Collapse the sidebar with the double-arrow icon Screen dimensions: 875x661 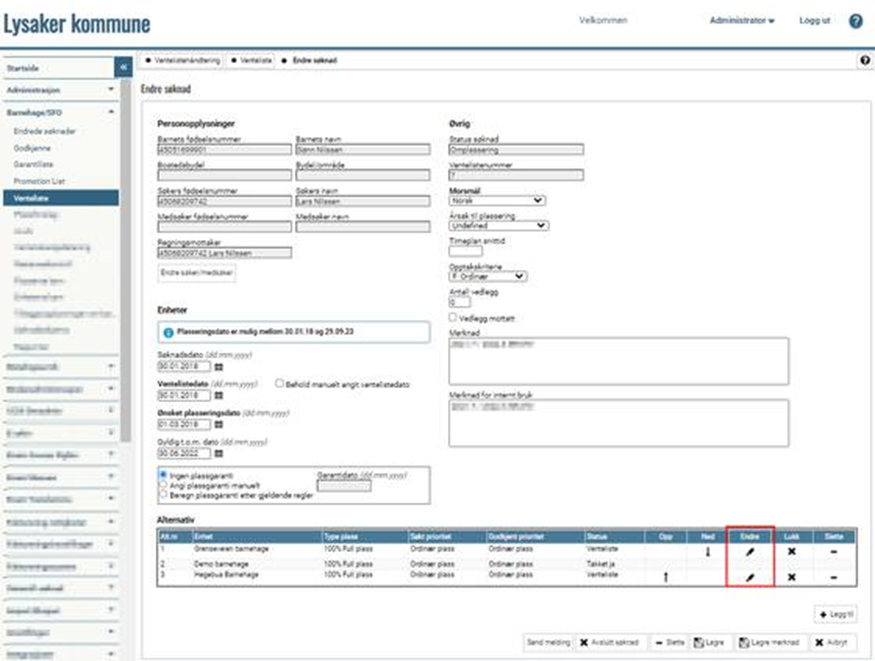pos(125,67)
